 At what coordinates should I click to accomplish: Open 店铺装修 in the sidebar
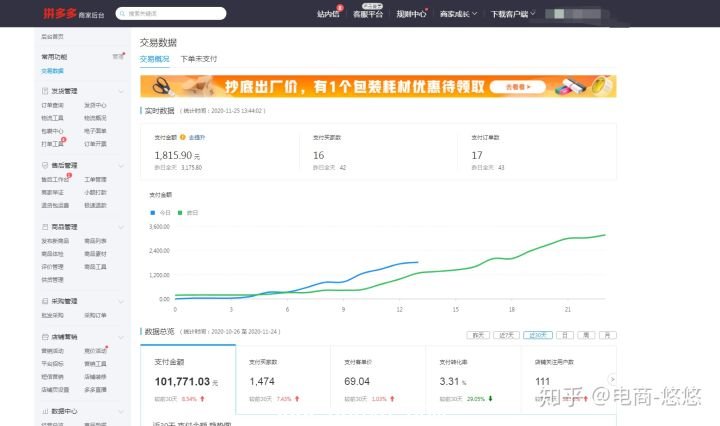pyautogui.click(x=95, y=376)
